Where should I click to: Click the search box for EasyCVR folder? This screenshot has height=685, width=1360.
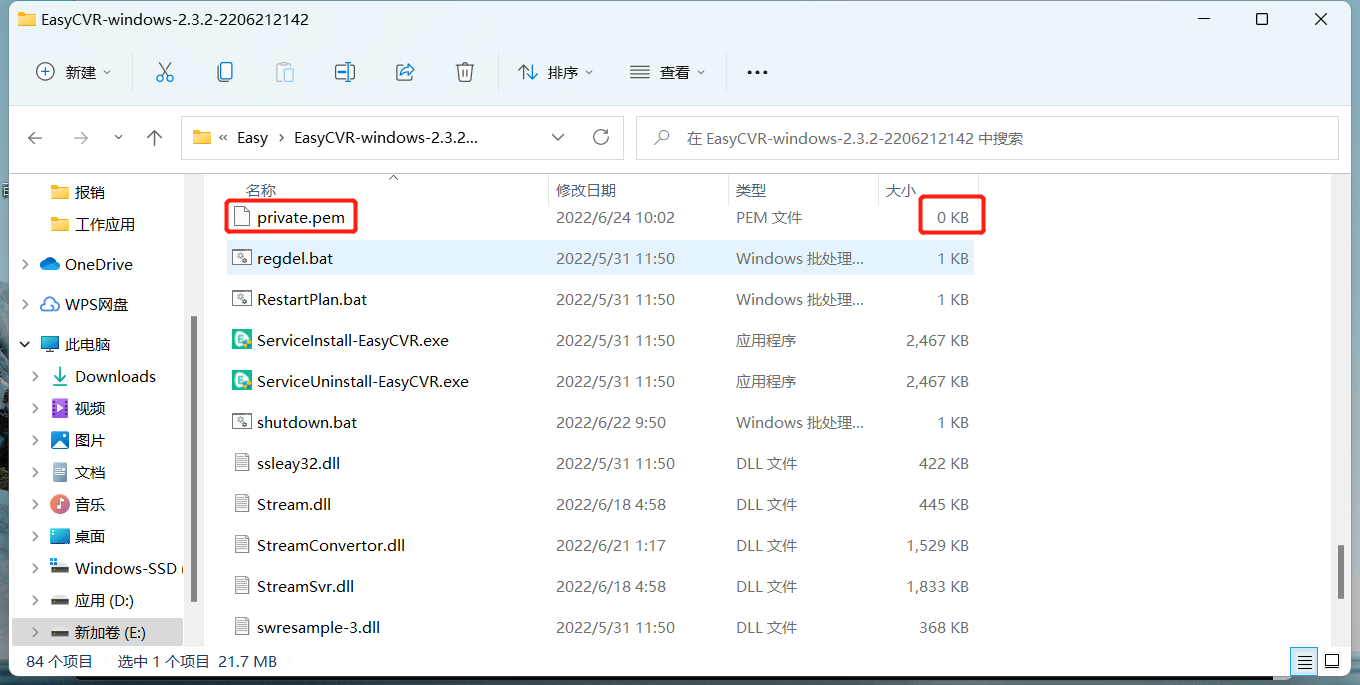[x=987, y=138]
